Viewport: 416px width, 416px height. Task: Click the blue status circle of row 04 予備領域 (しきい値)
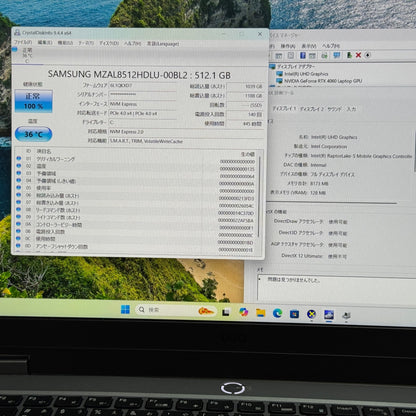click(x=19, y=181)
